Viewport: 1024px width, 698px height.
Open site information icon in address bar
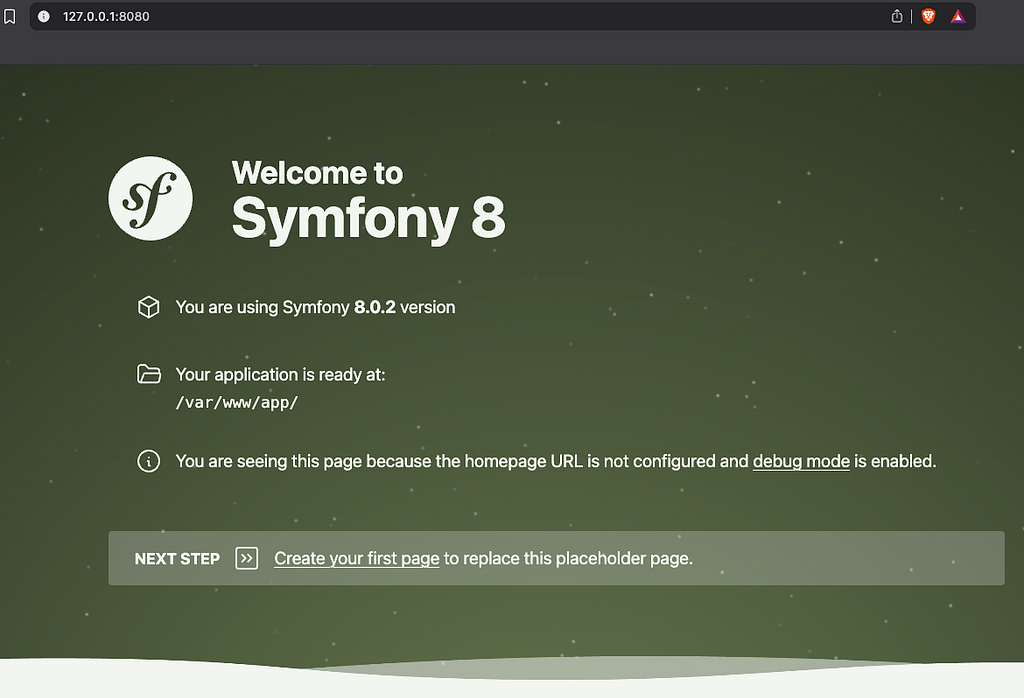tap(44, 16)
